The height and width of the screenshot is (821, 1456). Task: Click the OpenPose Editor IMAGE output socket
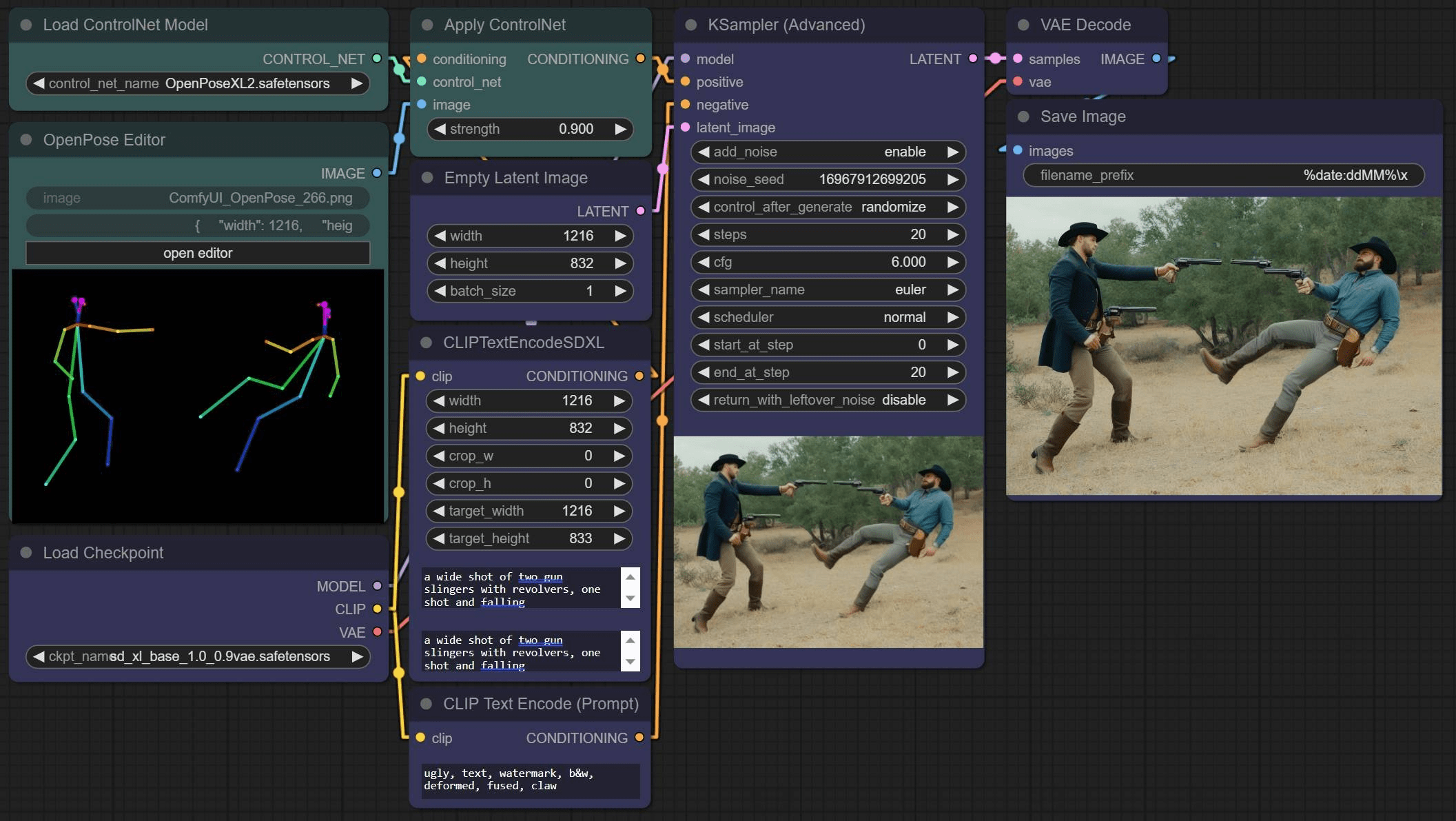tap(377, 173)
